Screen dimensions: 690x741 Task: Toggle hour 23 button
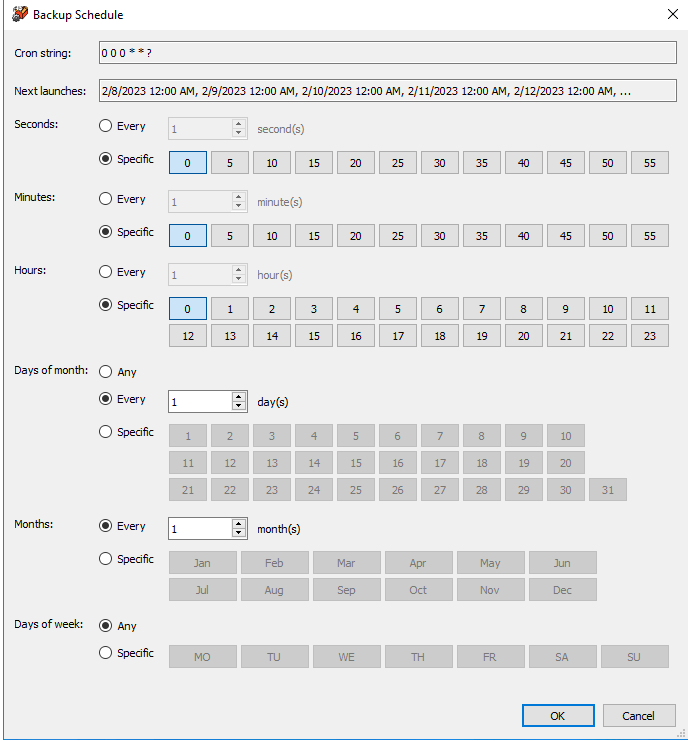point(650,336)
